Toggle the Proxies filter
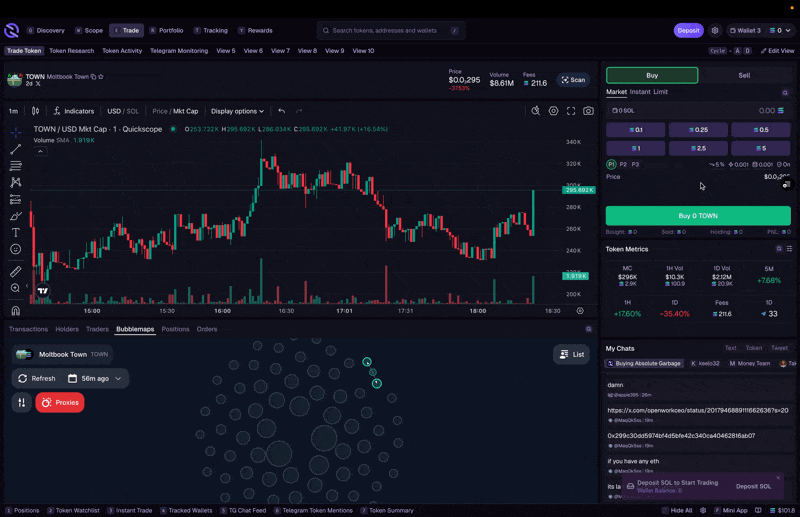Image resolution: width=800 pixels, height=517 pixels. (60, 402)
